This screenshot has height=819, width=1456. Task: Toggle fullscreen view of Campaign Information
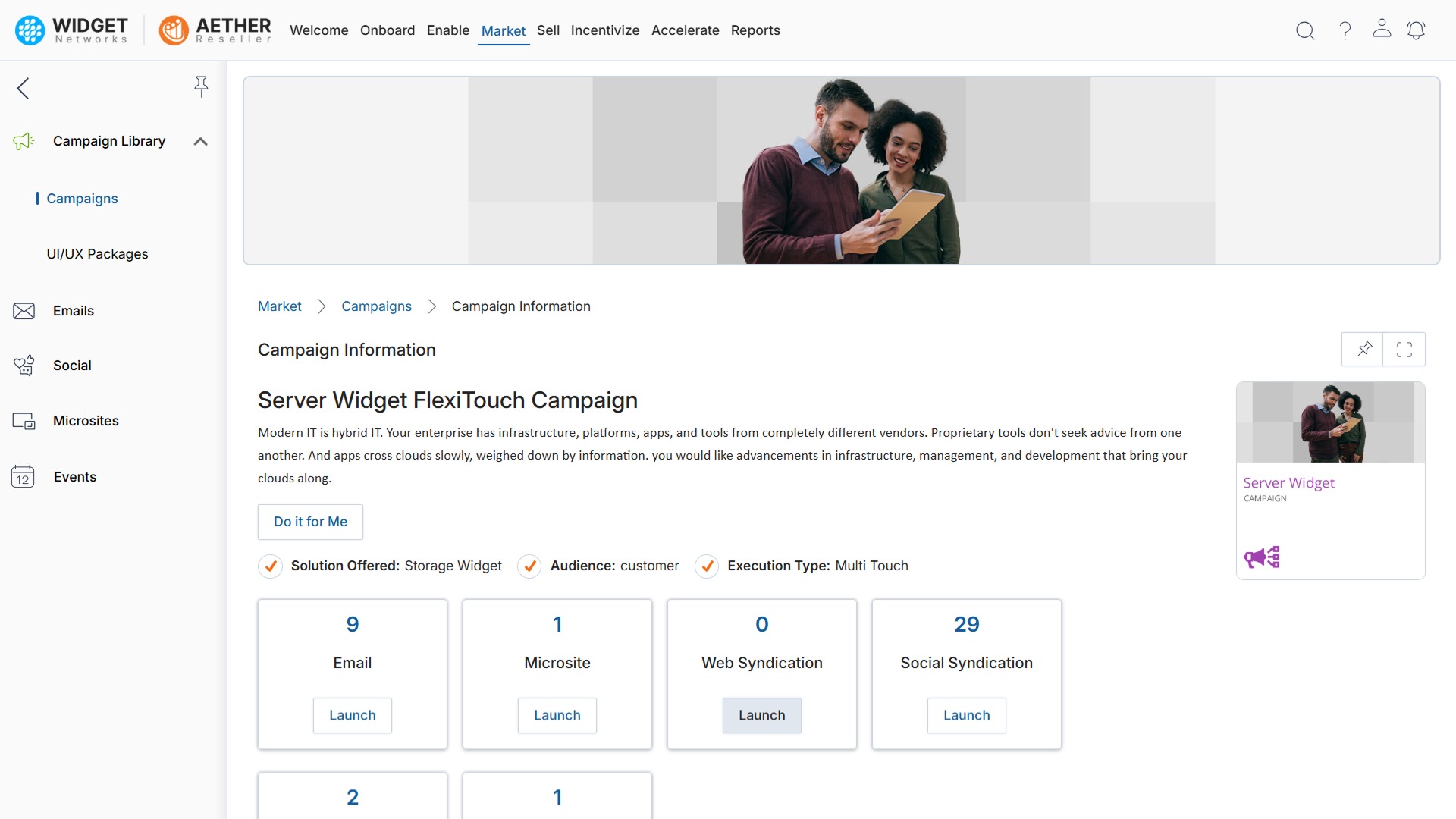coord(1404,349)
